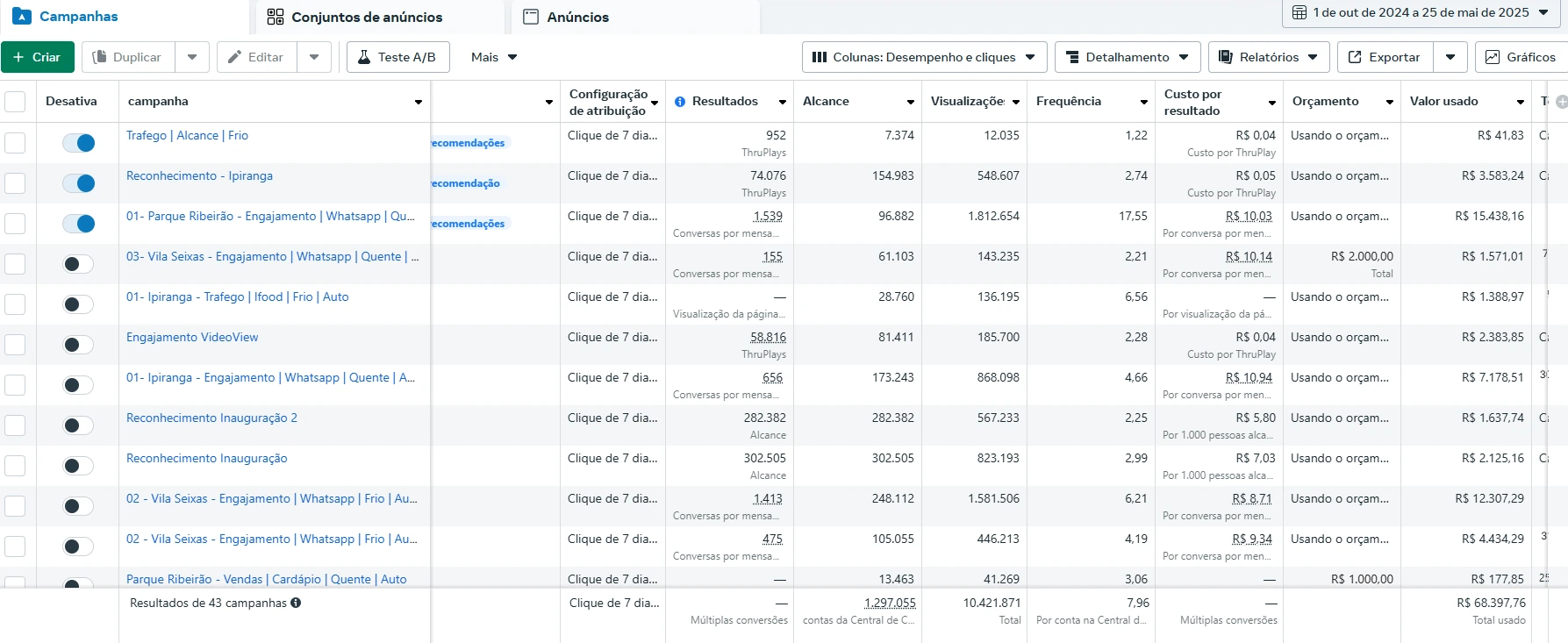Click the Gráficos button
The width and height of the screenshot is (1568, 643).
pyautogui.click(x=1521, y=57)
